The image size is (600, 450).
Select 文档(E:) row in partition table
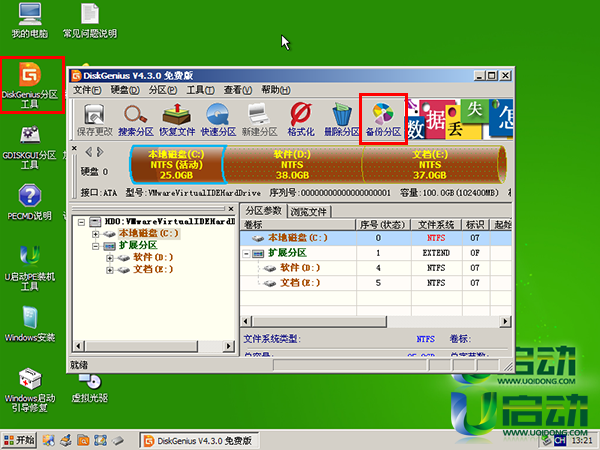tap(376, 283)
